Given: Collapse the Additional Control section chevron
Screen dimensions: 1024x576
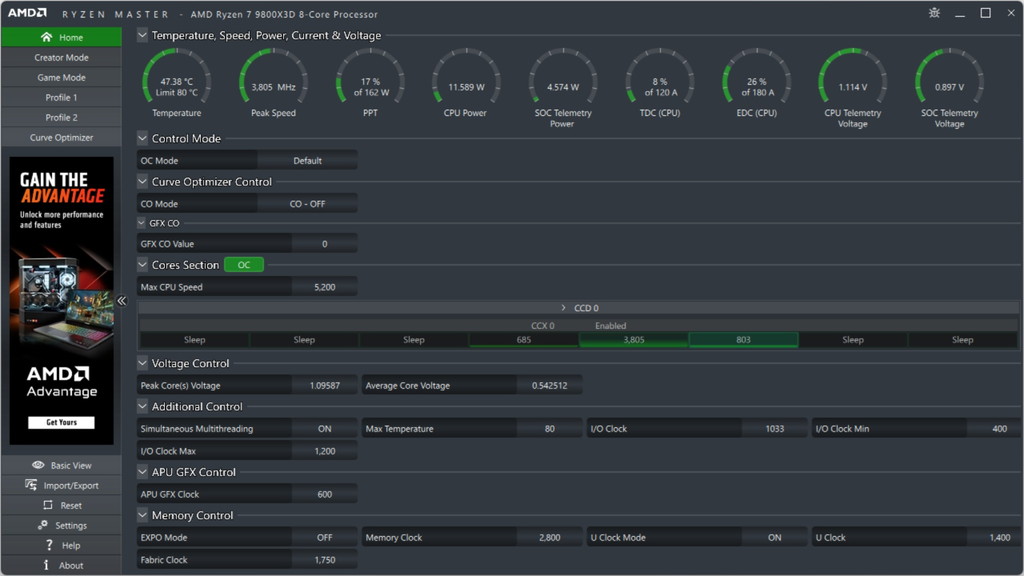Looking at the screenshot, I should (142, 406).
